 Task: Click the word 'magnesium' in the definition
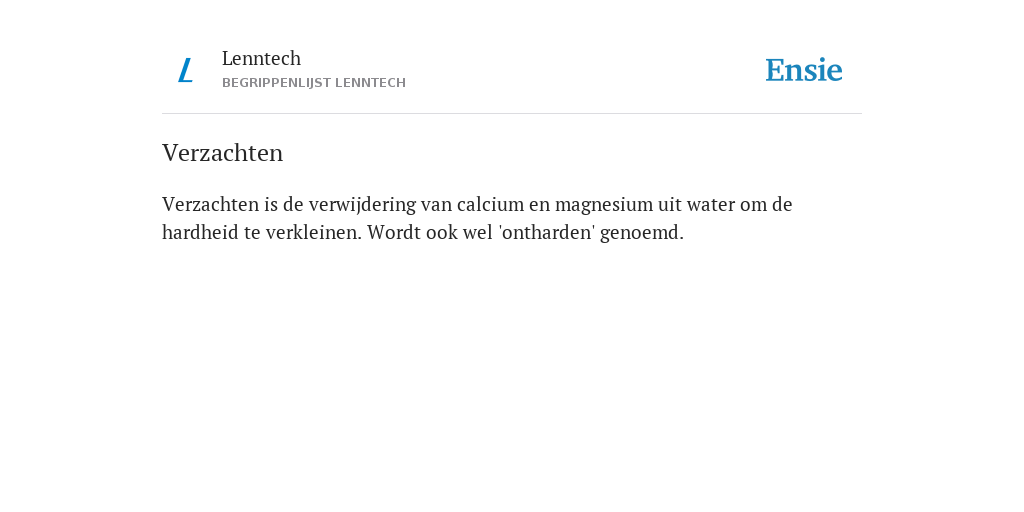[604, 206]
